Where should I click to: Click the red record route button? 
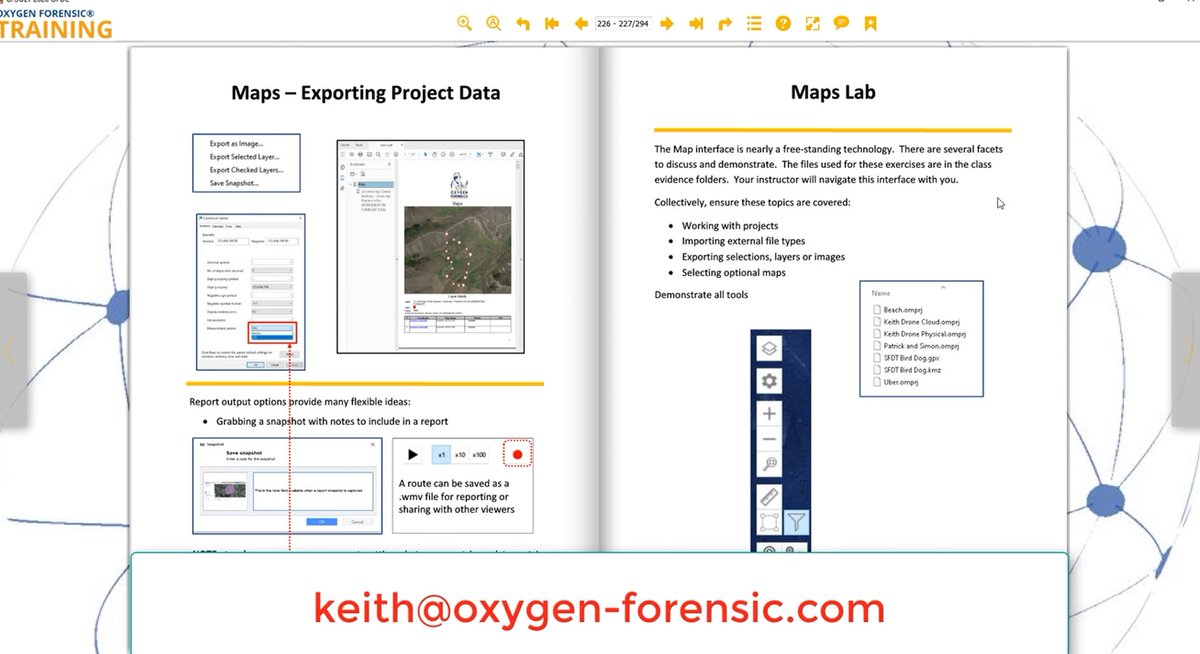(x=517, y=454)
